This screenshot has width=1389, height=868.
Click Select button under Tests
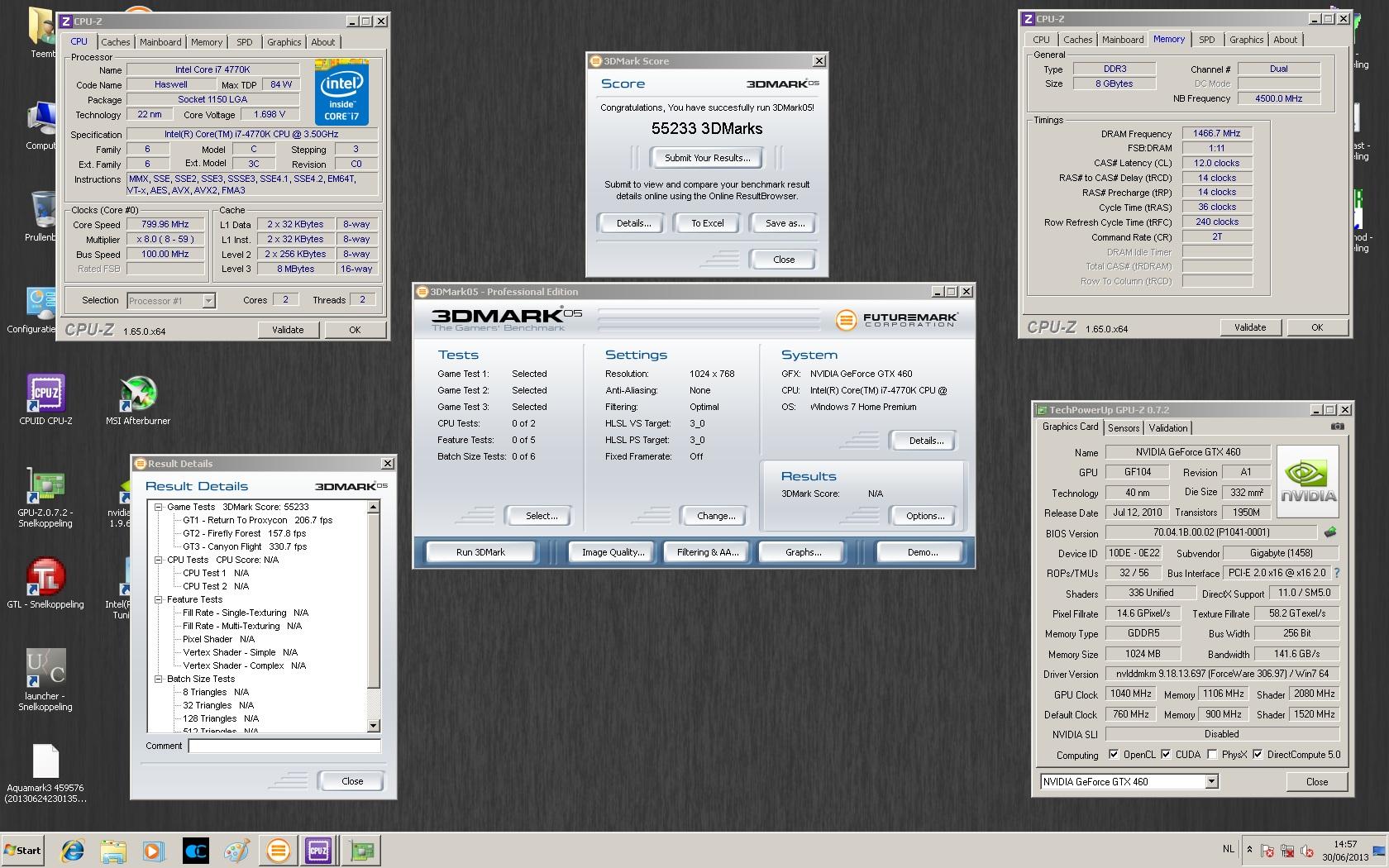tap(542, 516)
